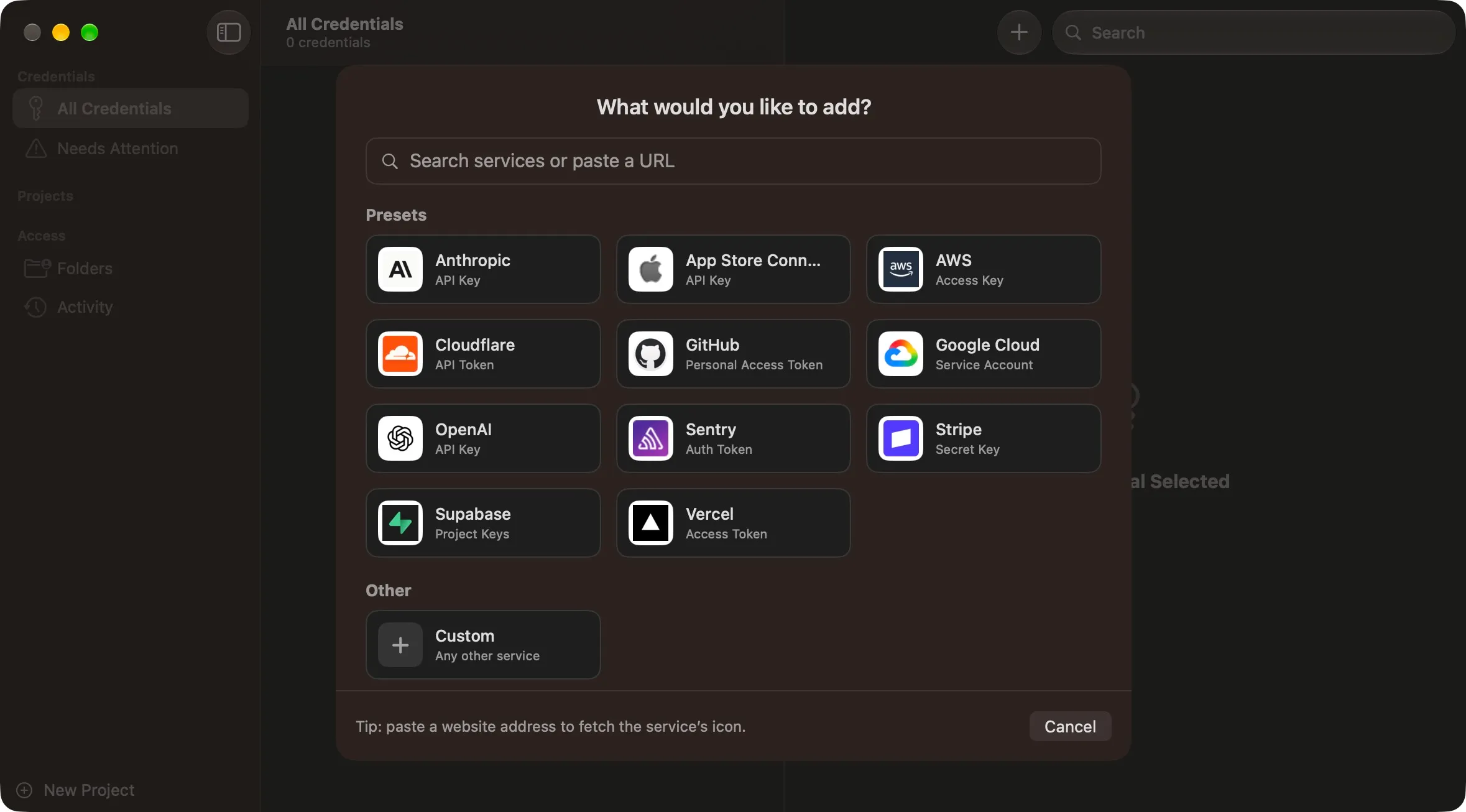This screenshot has width=1466, height=812.
Task: Click the magnifier icon in the services search
Action: coord(390,162)
